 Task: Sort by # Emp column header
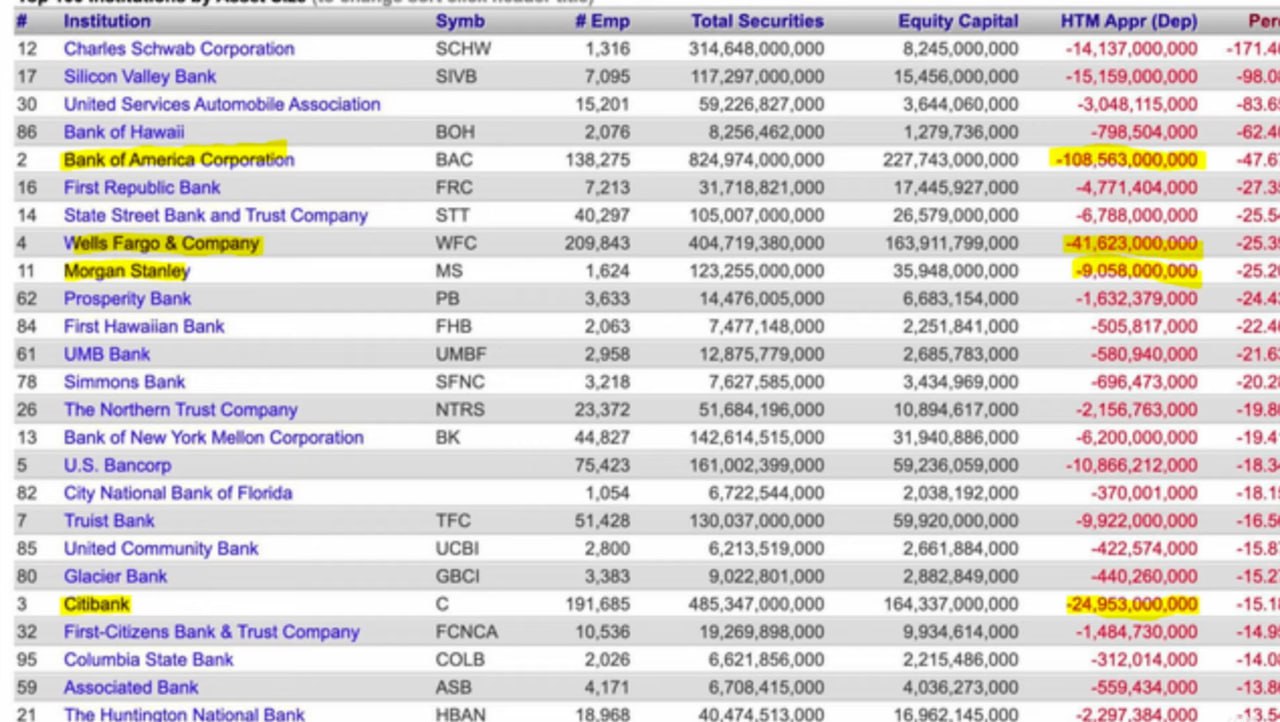[x=602, y=20]
